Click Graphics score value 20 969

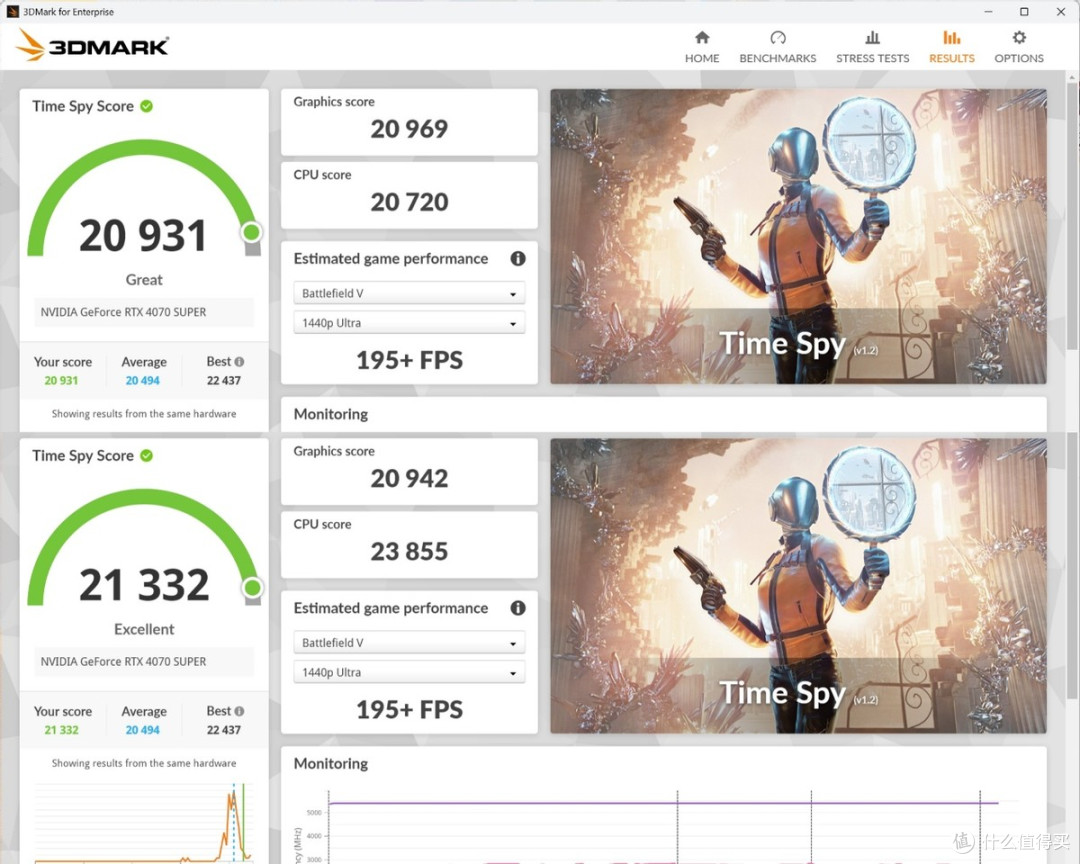pos(409,129)
